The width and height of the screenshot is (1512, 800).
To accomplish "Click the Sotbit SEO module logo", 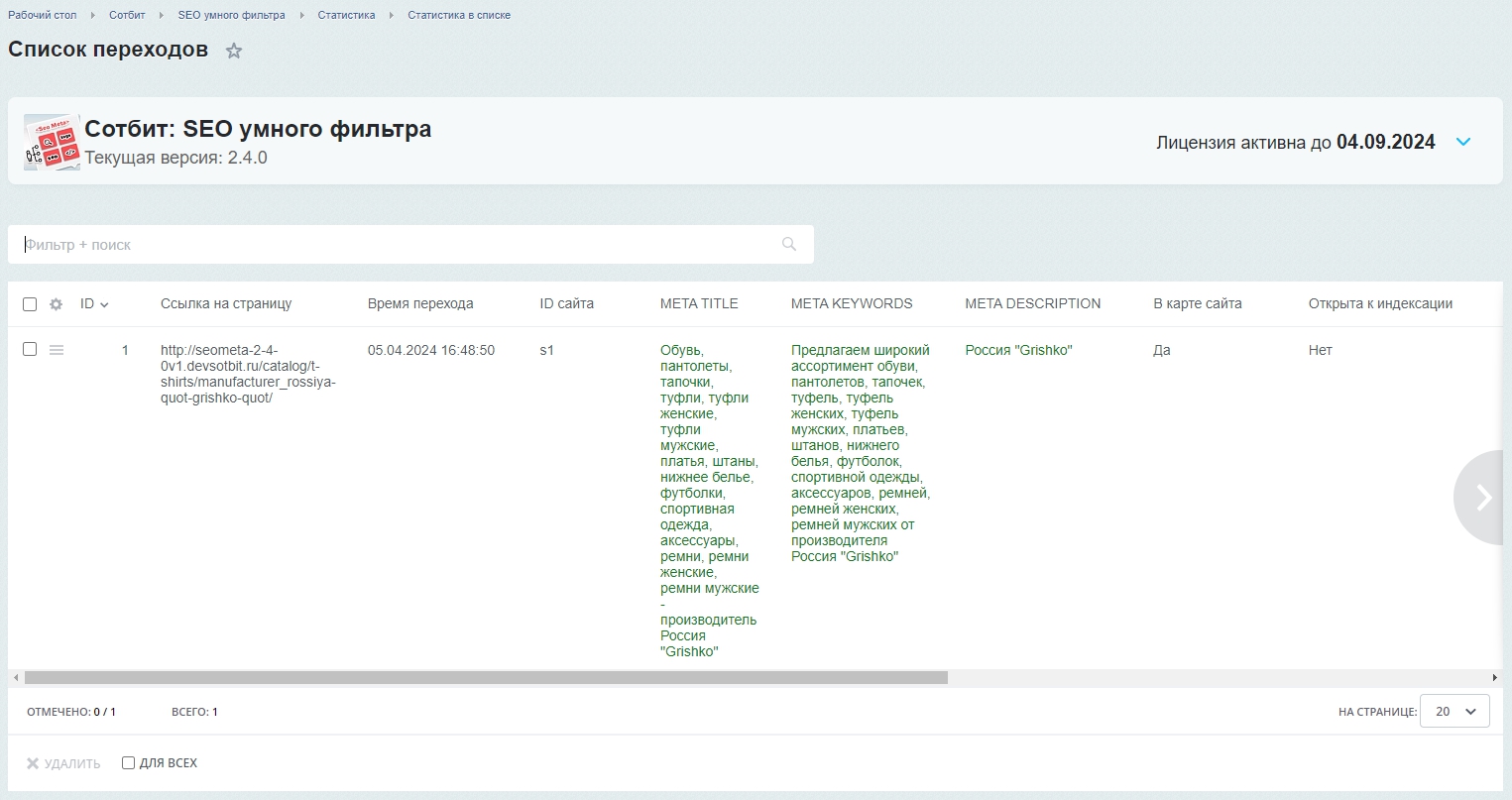I will click(52, 142).
